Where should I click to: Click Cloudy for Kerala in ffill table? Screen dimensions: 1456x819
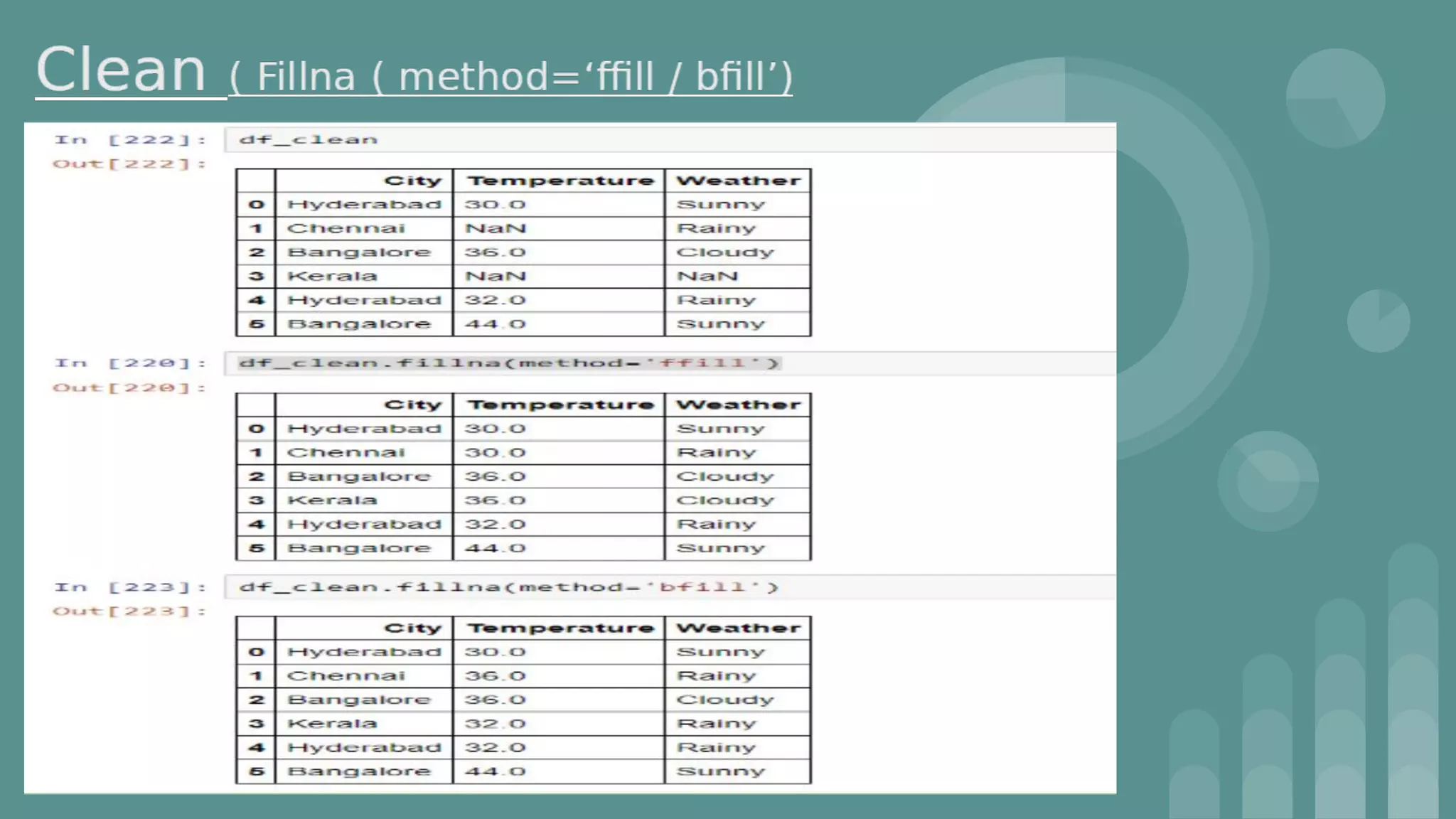coord(724,500)
